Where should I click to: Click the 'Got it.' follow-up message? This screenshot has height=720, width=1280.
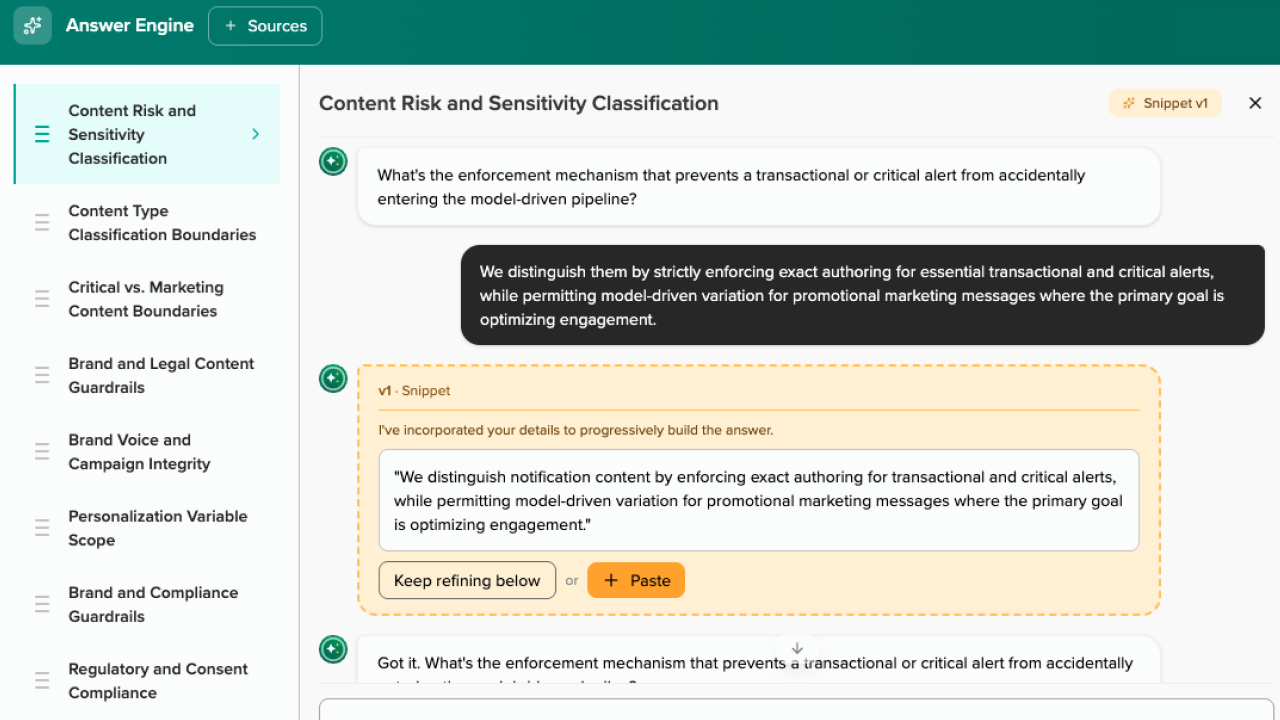(x=759, y=662)
